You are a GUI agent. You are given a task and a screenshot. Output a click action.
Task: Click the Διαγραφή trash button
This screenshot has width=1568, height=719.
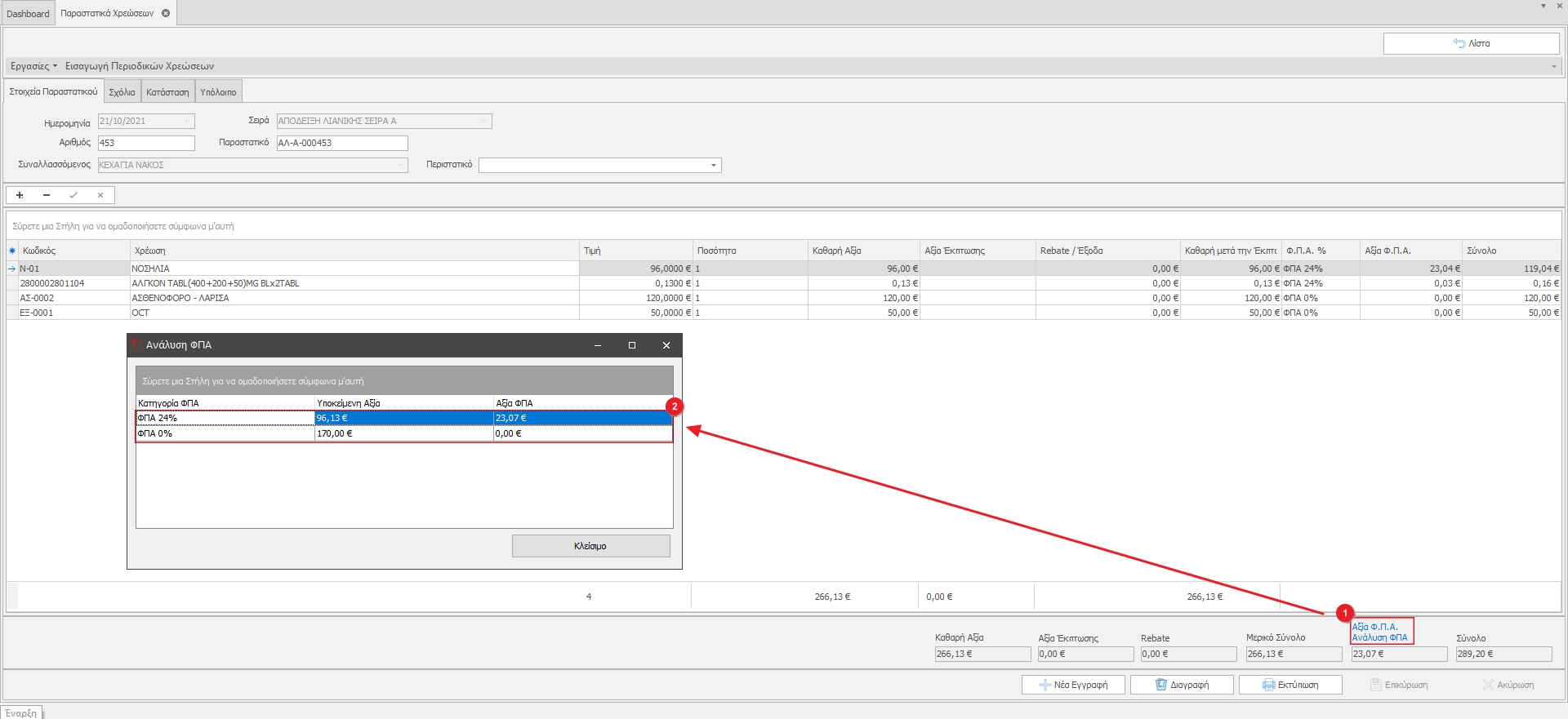click(1181, 685)
